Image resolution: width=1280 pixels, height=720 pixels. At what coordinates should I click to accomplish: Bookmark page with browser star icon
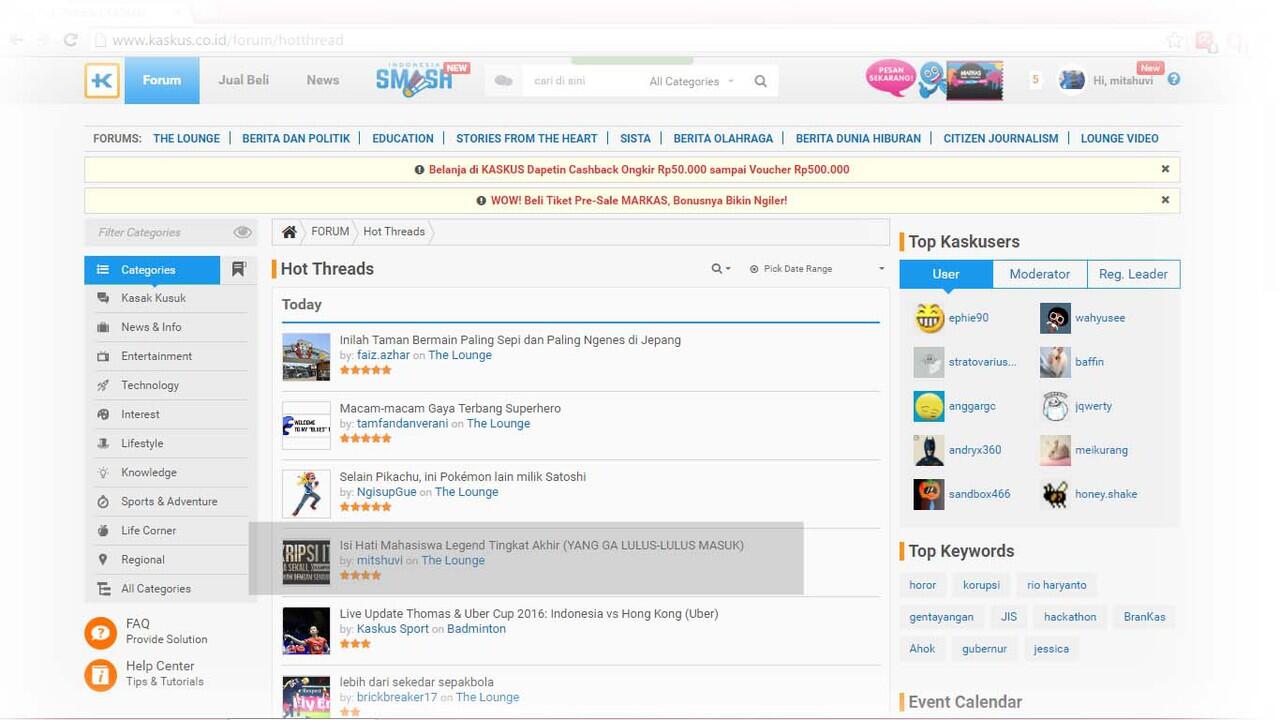[1174, 40]
